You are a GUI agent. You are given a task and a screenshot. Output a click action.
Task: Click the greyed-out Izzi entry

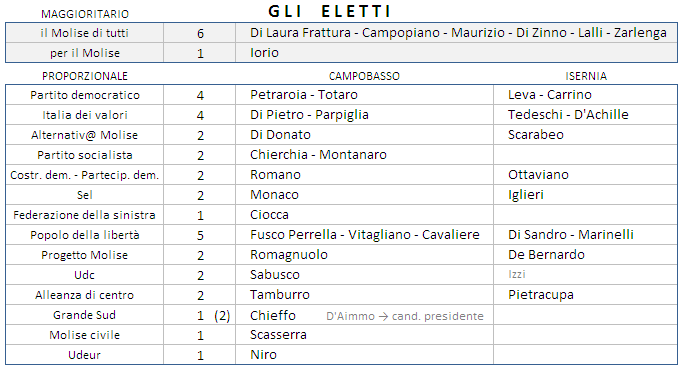point(517,275)
